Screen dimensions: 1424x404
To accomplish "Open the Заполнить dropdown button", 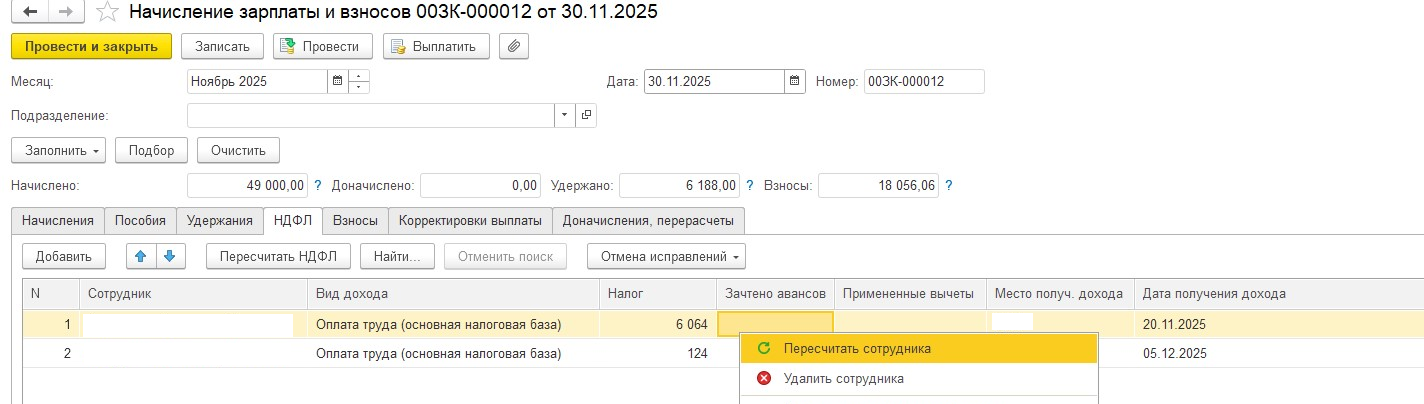I will 58,150.
